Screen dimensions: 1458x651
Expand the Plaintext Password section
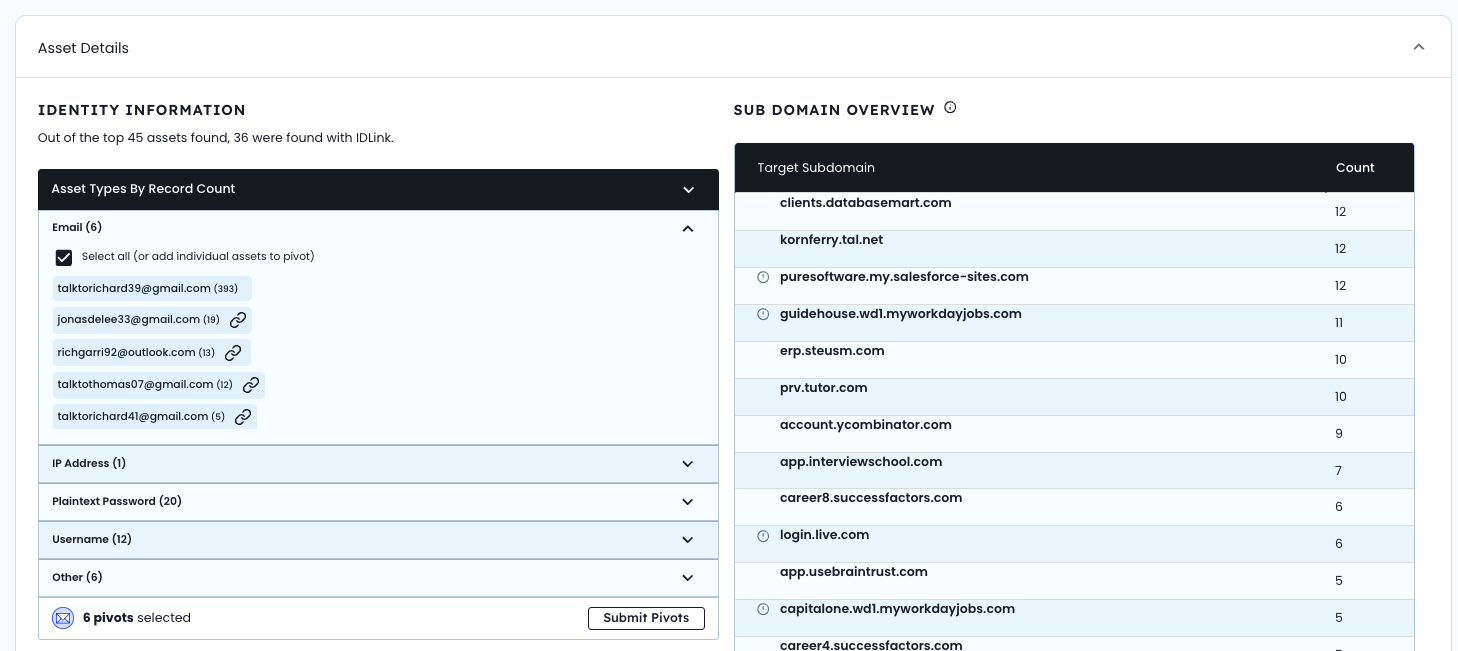[x=688, y=501]
